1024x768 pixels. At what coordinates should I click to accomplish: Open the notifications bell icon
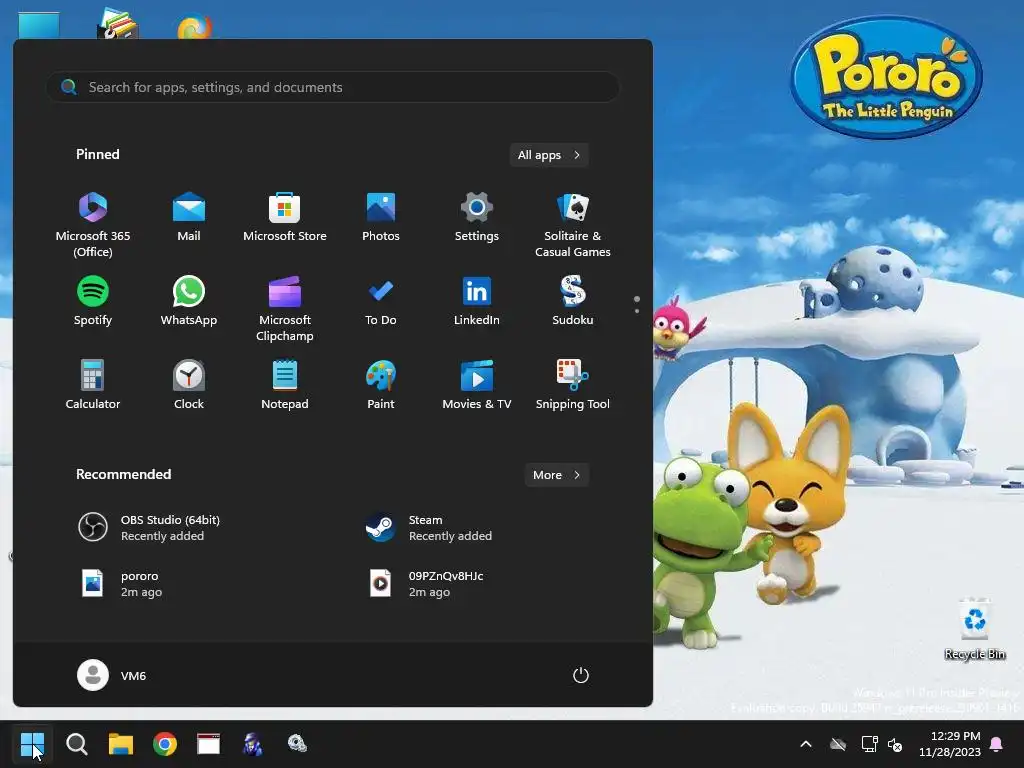997,744
